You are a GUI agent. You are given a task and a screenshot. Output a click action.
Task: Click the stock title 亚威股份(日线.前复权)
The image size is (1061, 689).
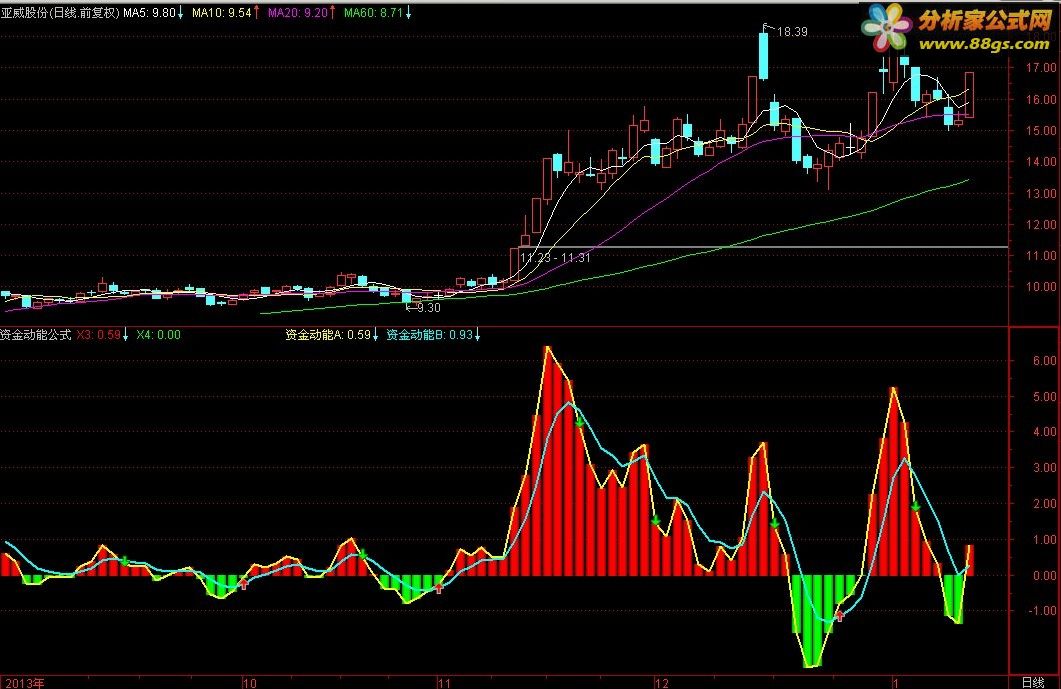click(60, 12)
